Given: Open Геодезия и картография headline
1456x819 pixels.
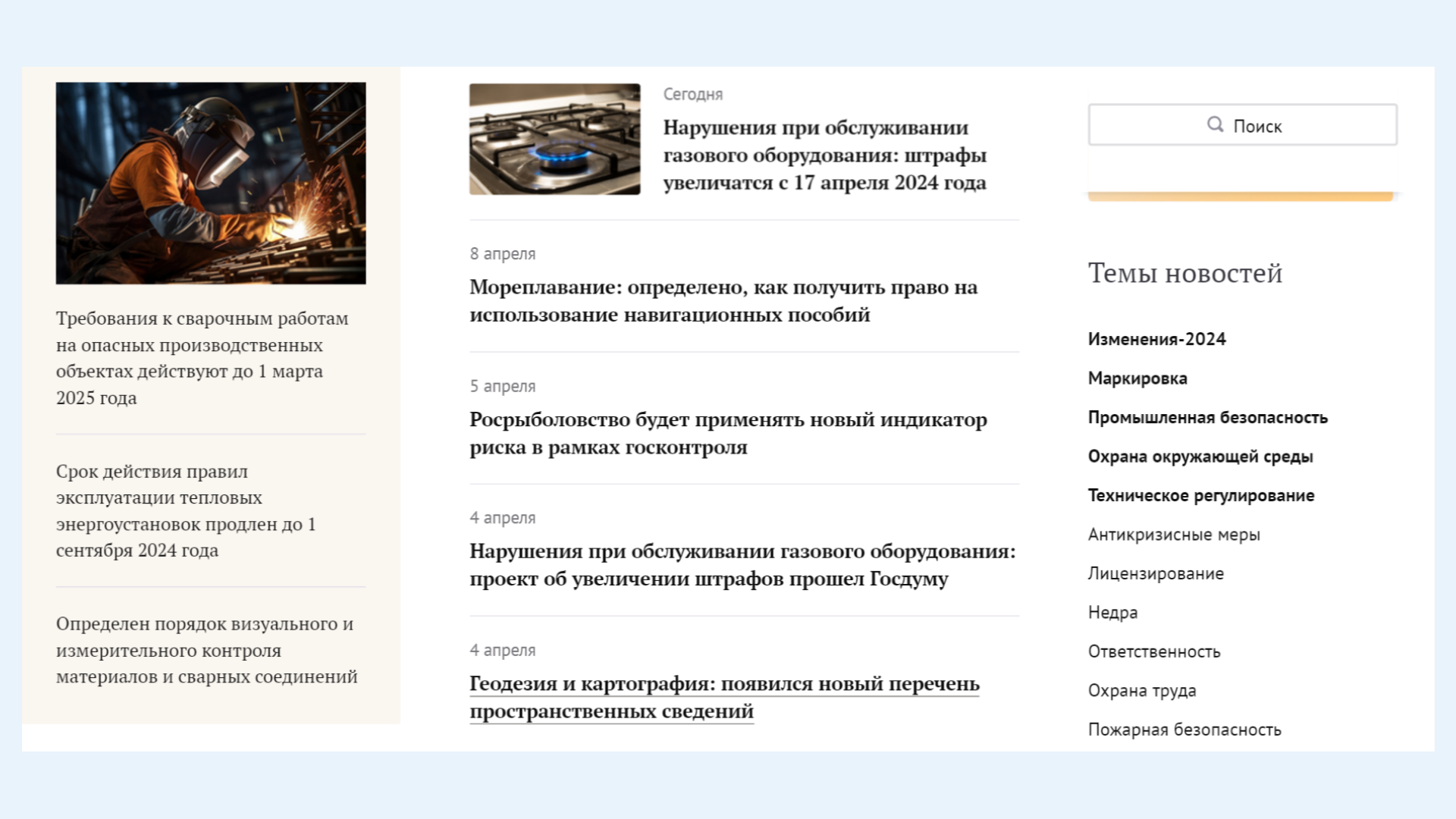Looking at the screenshot, I should (724, 697).
